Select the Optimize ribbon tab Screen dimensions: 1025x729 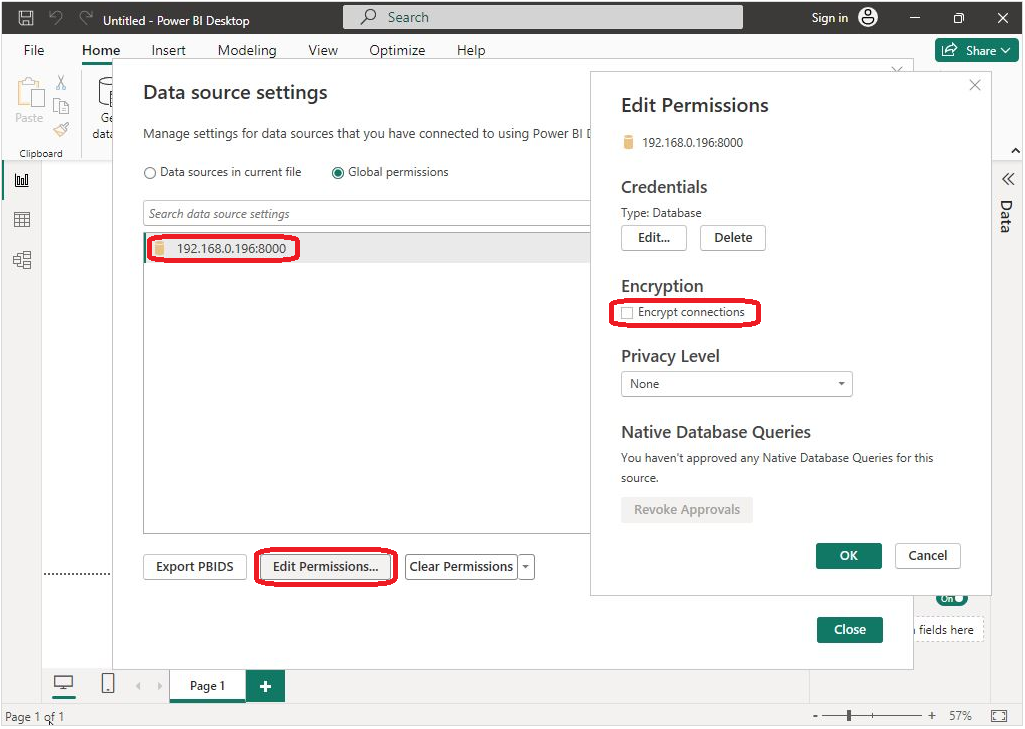coord(397,50)
